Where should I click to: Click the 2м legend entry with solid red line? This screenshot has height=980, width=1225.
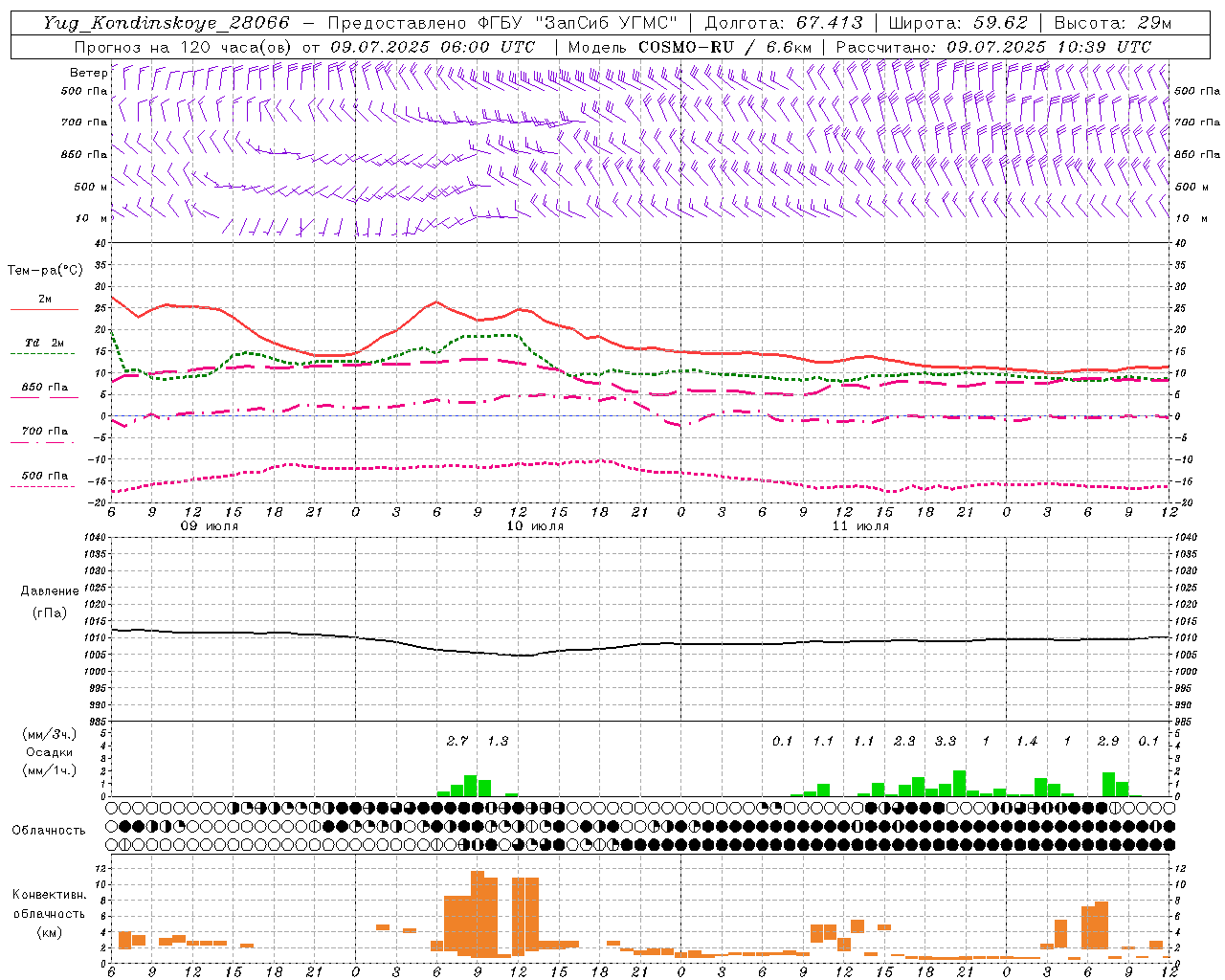point(45,300)
